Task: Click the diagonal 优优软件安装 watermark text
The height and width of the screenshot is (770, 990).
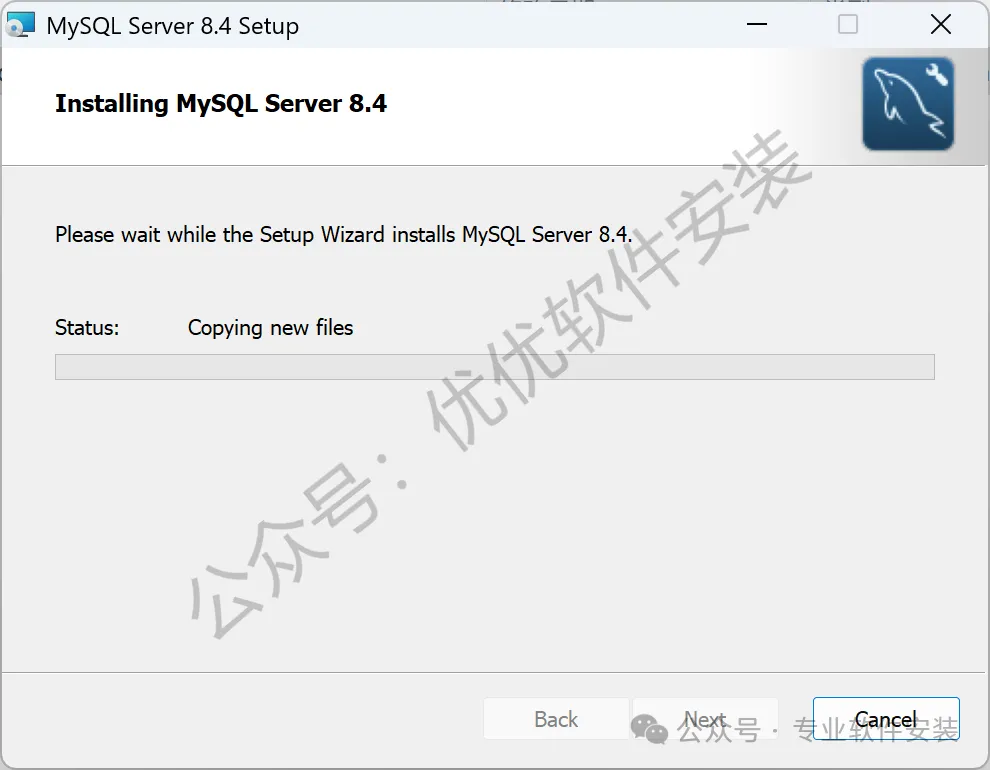Action: click(619, 290)
